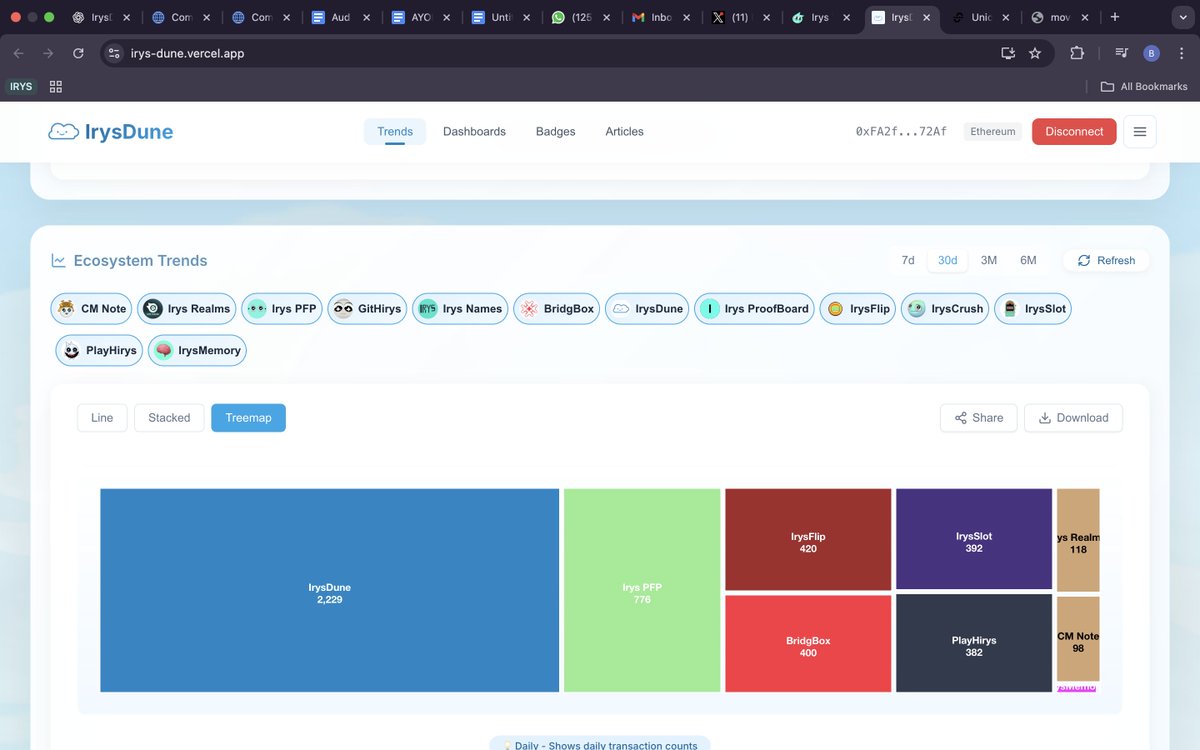Click the IrysDune cloud logo icon

pyautogui.click(x=63, y=131)
